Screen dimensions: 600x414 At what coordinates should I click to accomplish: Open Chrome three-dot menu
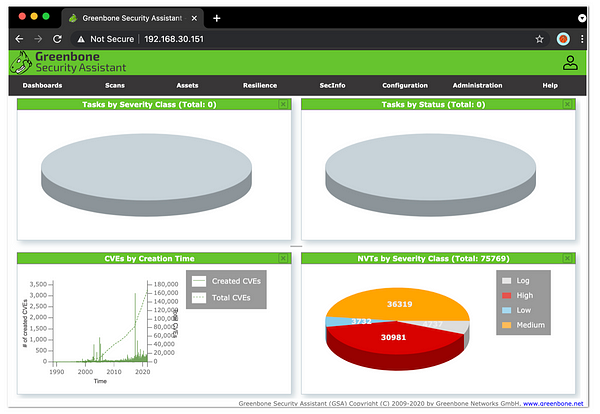click(582, 39)
